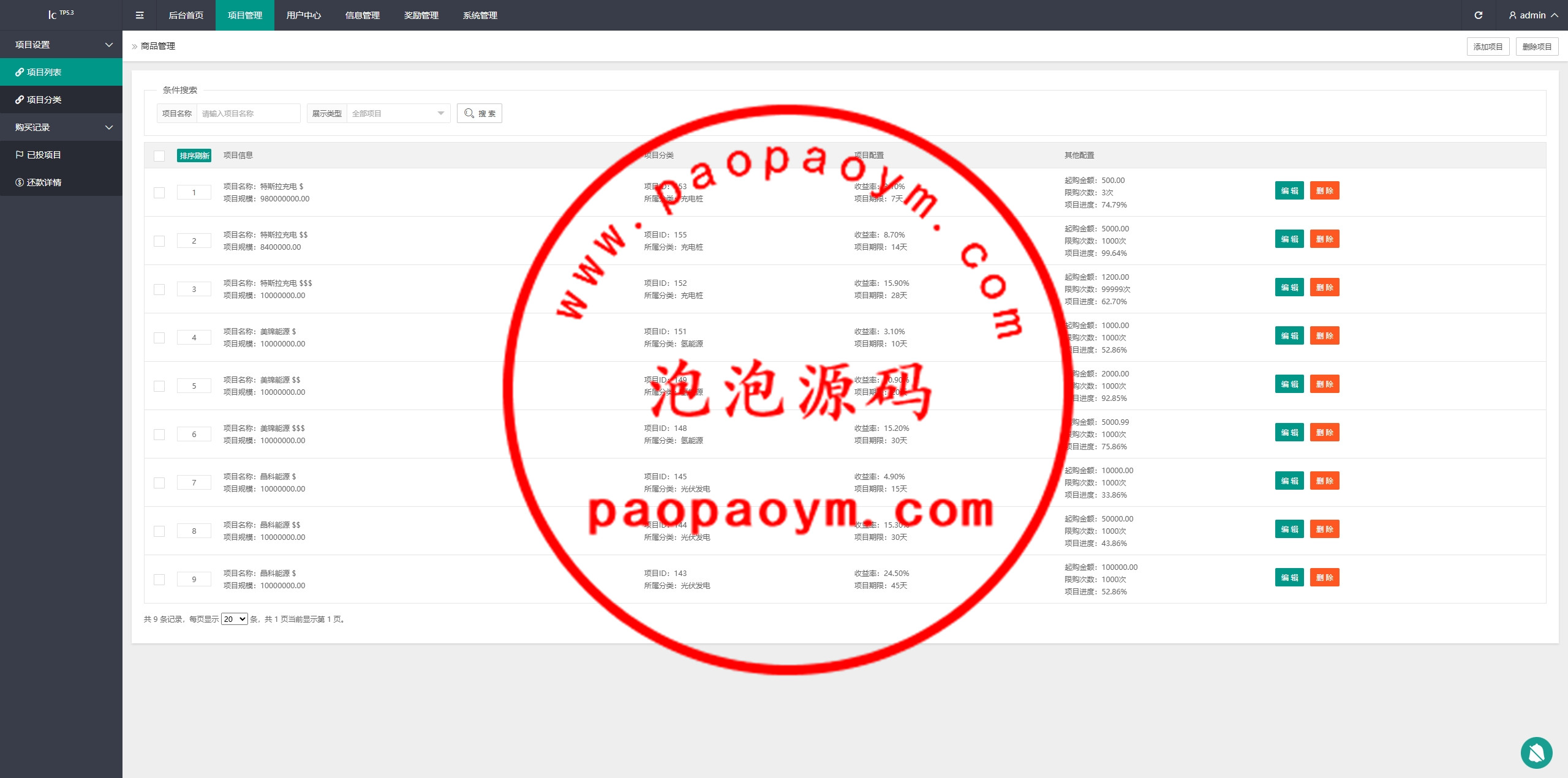Click the 排序刷新 button
Screen dimensions: 1568x778
click(x=194, y=155)
